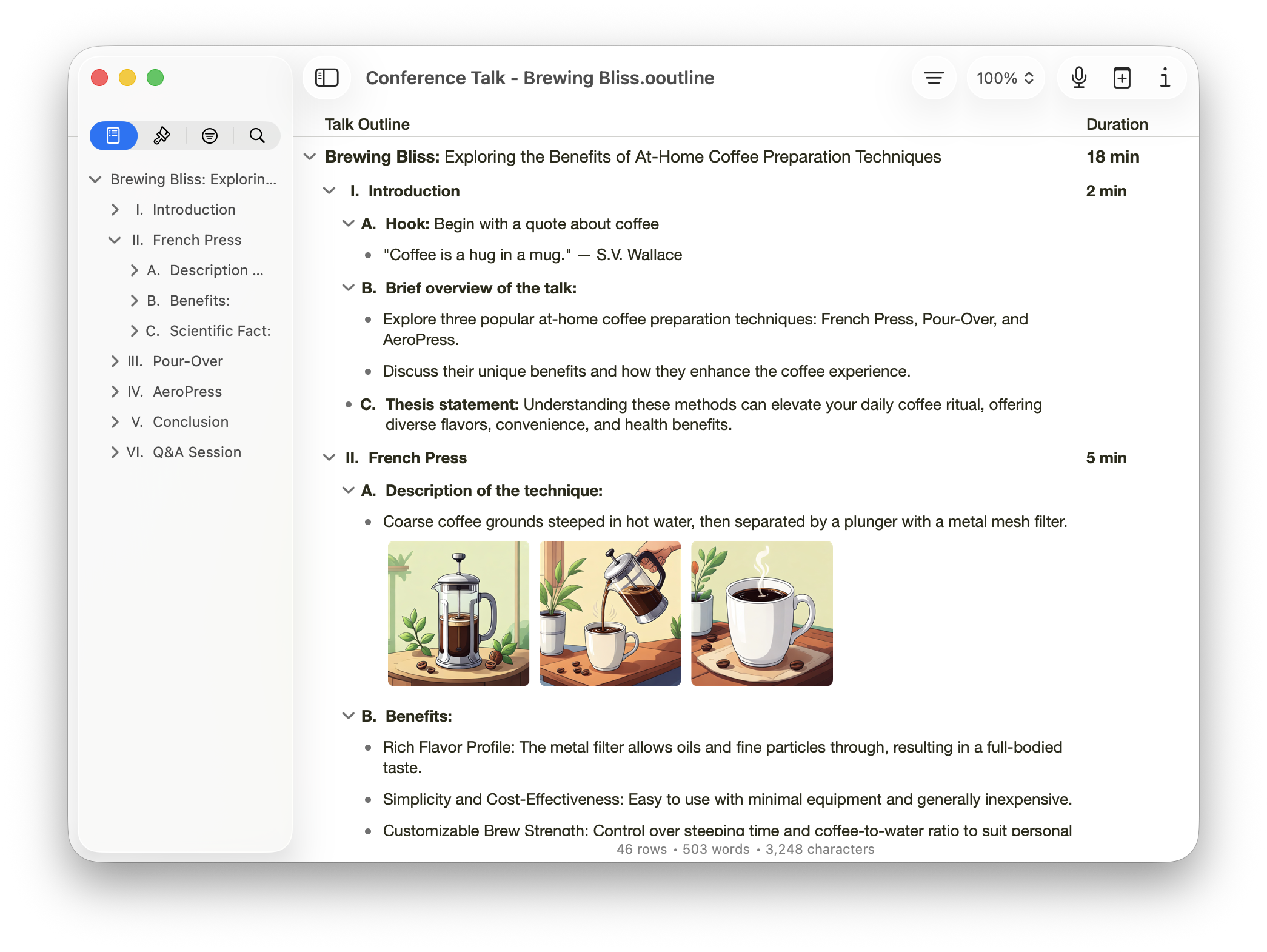
Task: Collapse the B. Benefits section
Action: click(348, 716)
